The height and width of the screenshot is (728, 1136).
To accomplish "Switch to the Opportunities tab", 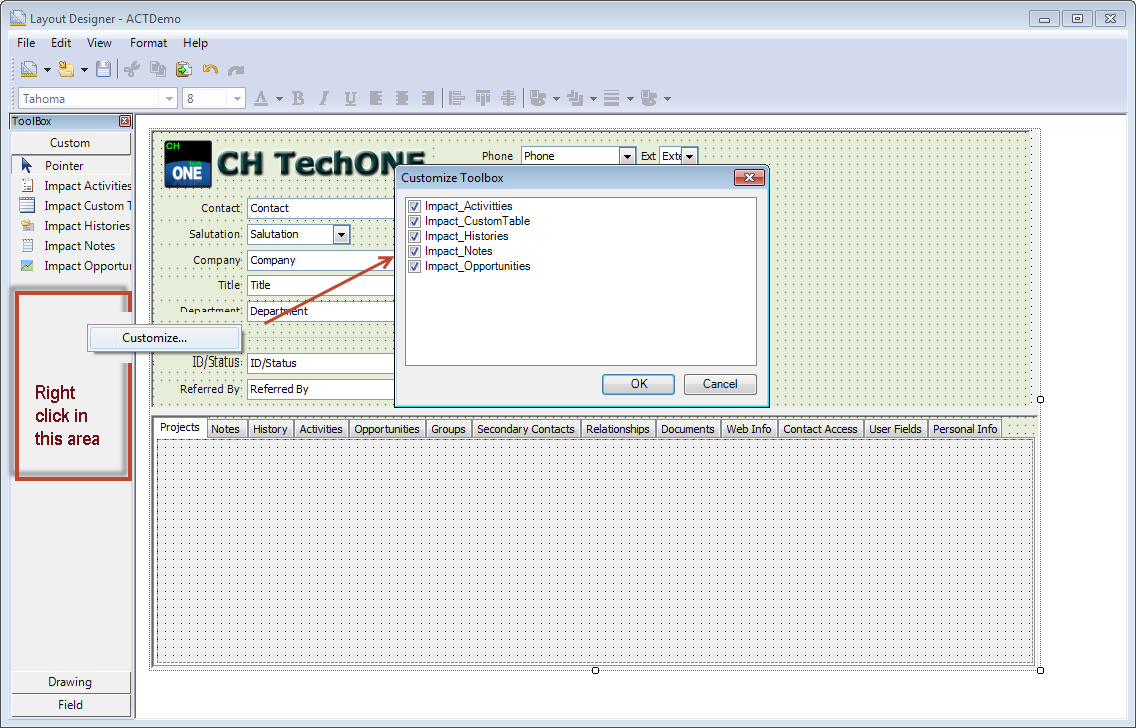I will coord(386,429).
